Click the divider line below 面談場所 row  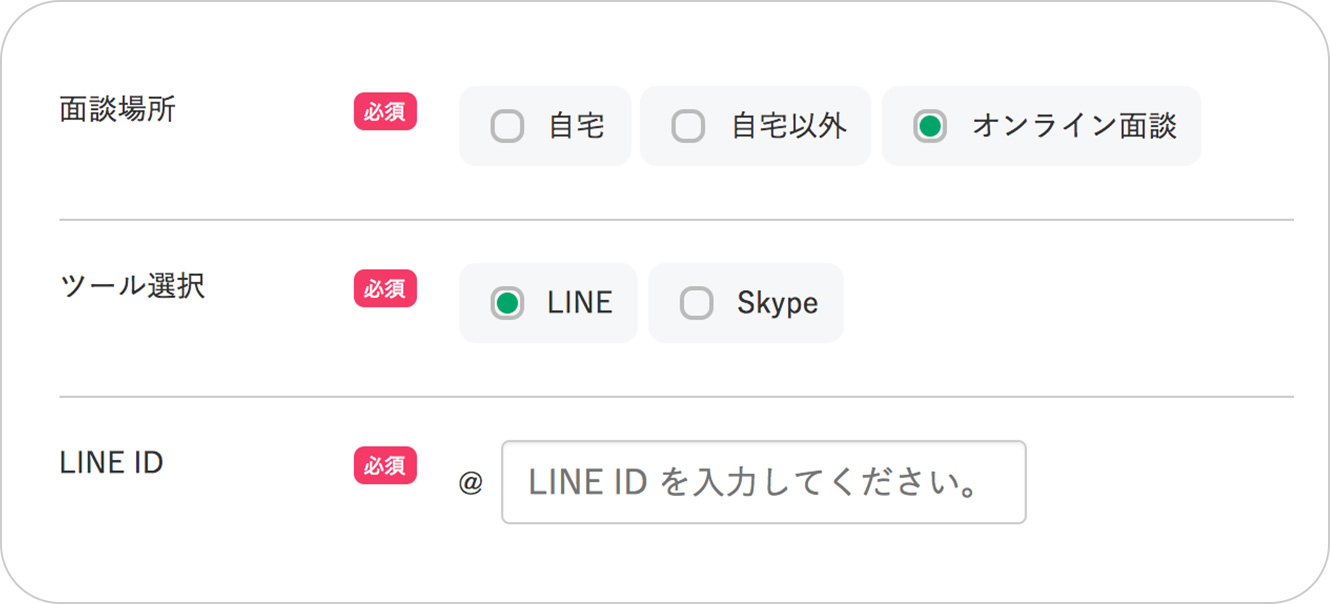(677, 220)
